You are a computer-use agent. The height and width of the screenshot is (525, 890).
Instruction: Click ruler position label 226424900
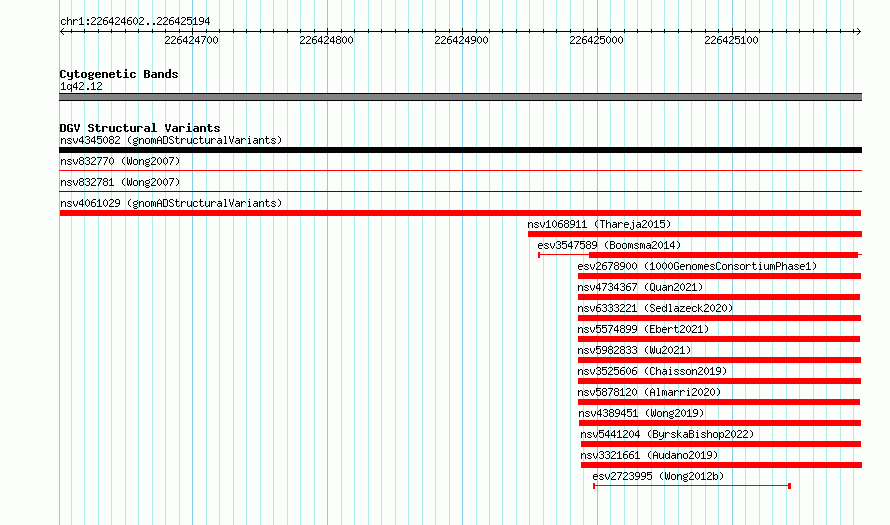tap(461, 40)
